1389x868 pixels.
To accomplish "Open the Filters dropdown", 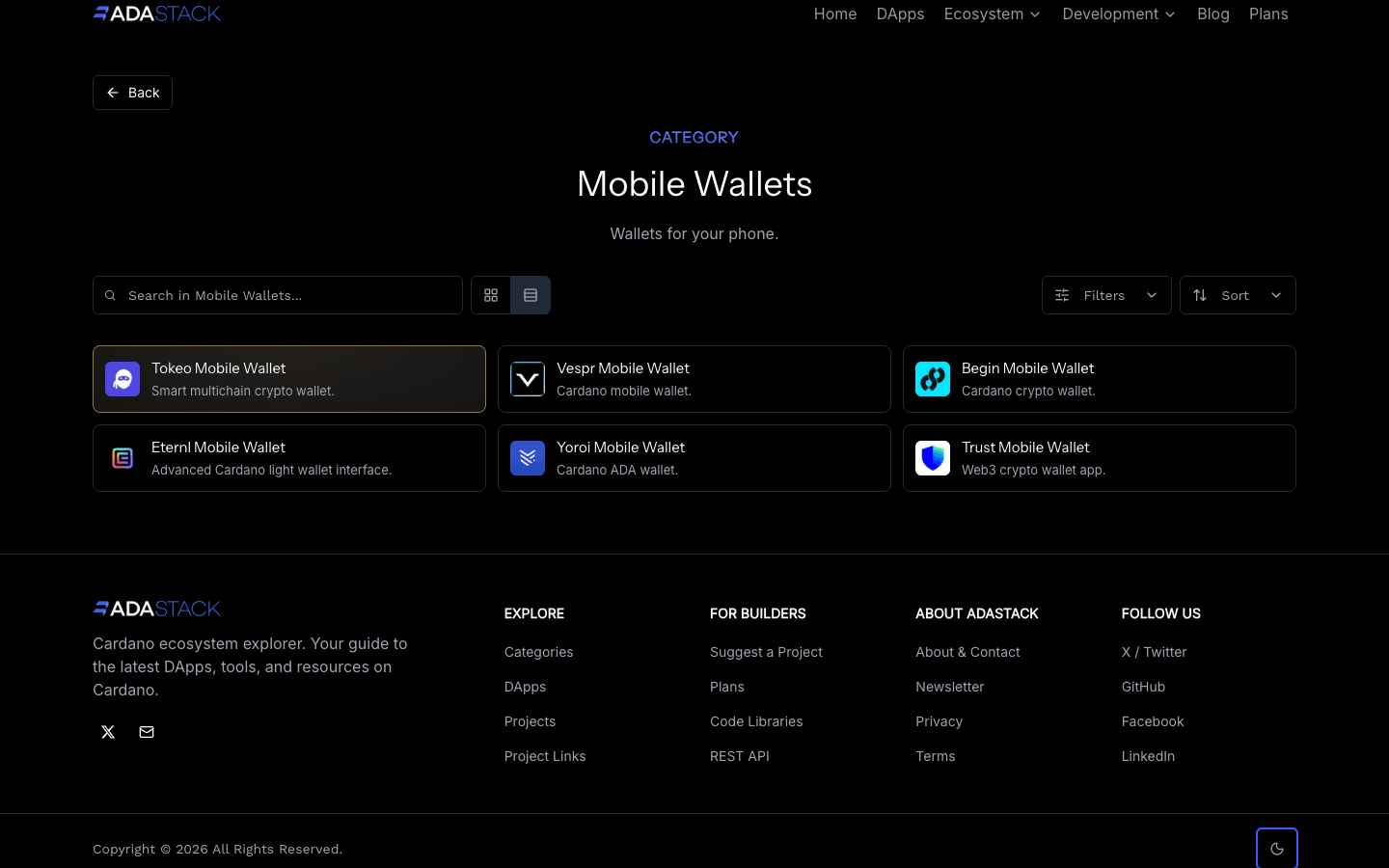I will [x=1105, y=295].
